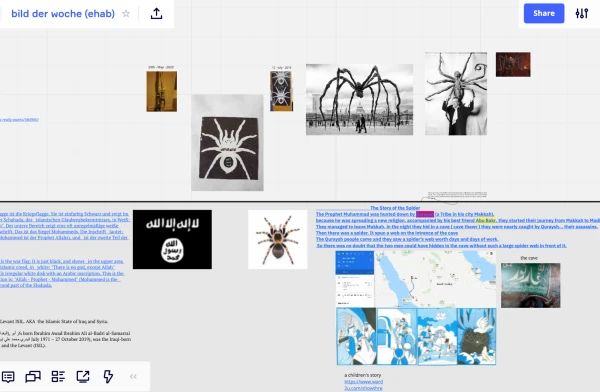The width and height of the screenshot is (600, 392).
Task: Open the board title bild der woche (ehab)
Action: (x=63, y=14)
